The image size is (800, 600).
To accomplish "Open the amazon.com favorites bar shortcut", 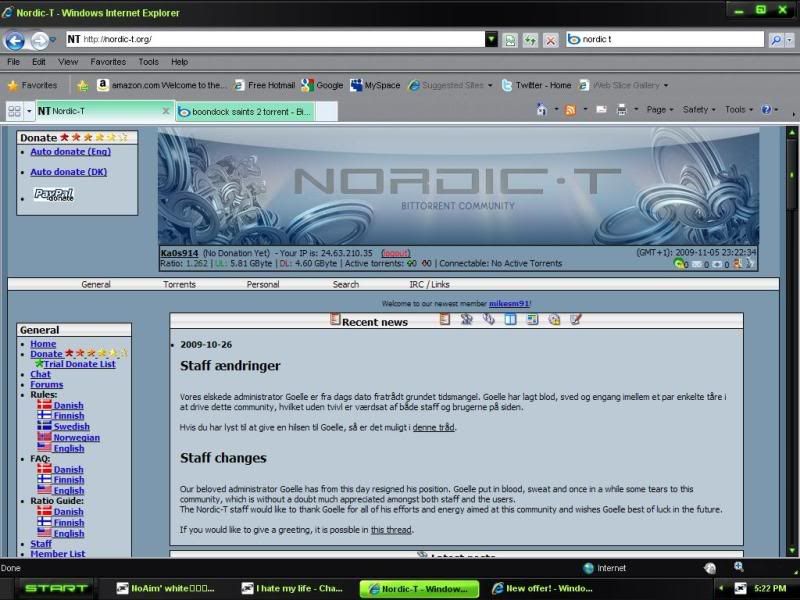I will coord(162,85).
